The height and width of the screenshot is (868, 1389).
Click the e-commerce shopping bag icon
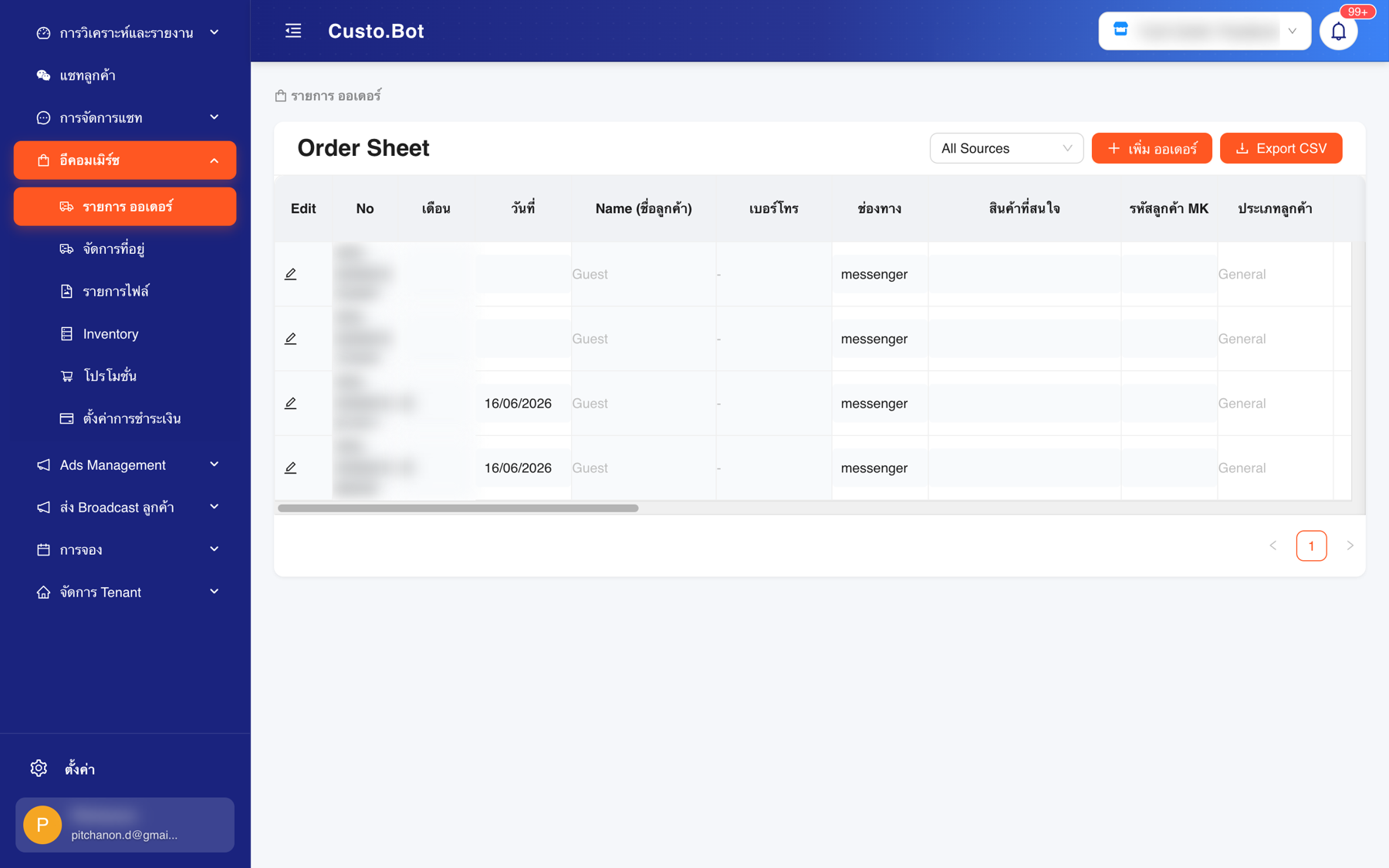pos(43,160)
